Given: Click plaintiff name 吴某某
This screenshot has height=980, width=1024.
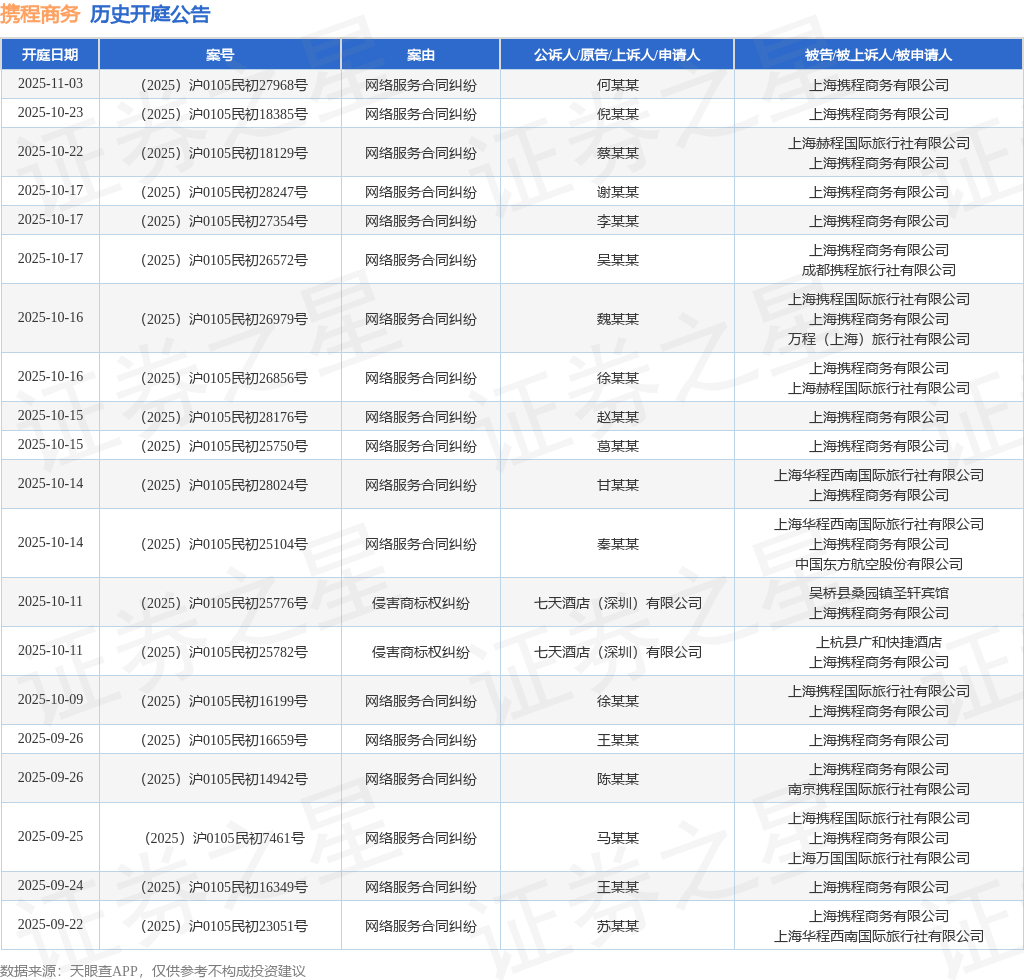Looking at the screenshot, I should click(617, 260).
